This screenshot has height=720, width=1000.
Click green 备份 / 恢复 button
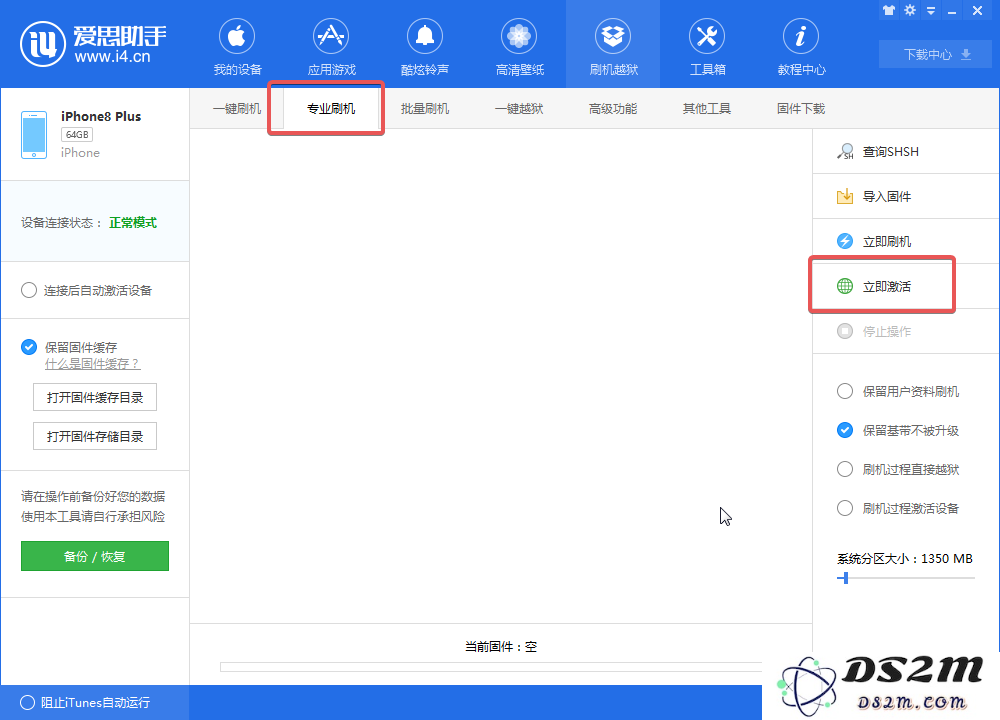[x=95, y=556]
